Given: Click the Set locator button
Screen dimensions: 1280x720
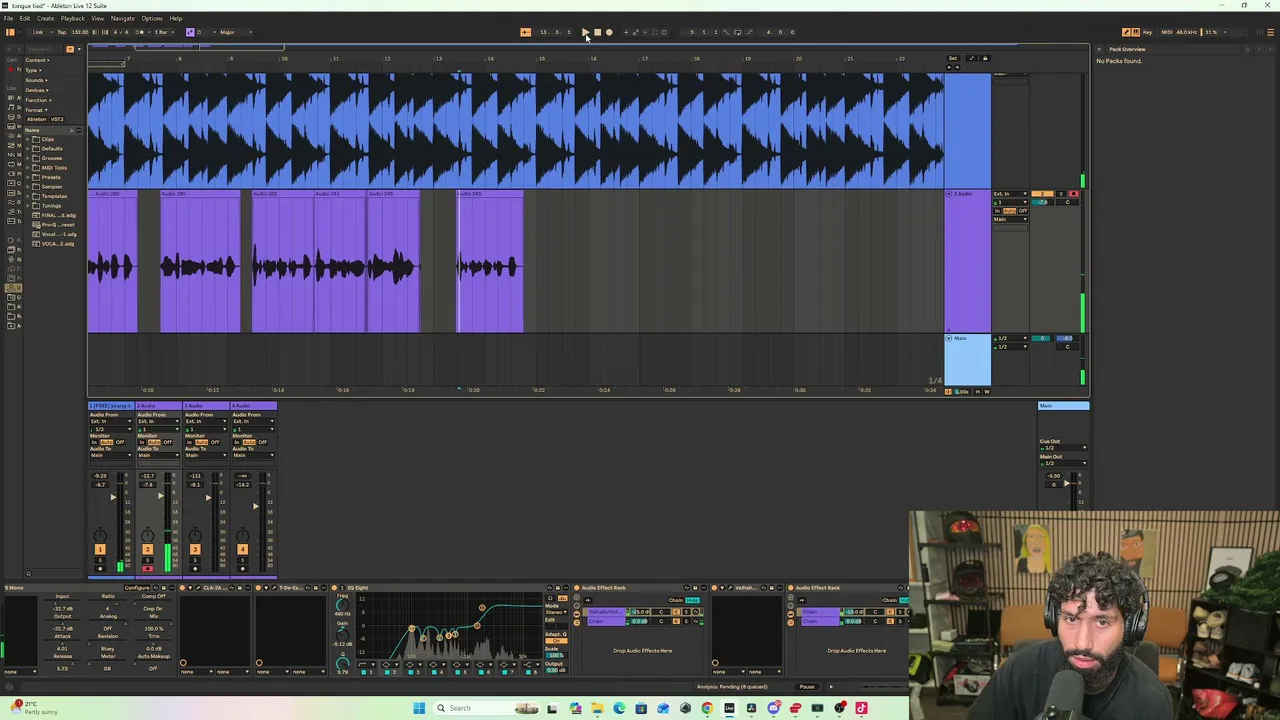Looking at the screenshot, I should pyautogui.click(x=953, y=58).
